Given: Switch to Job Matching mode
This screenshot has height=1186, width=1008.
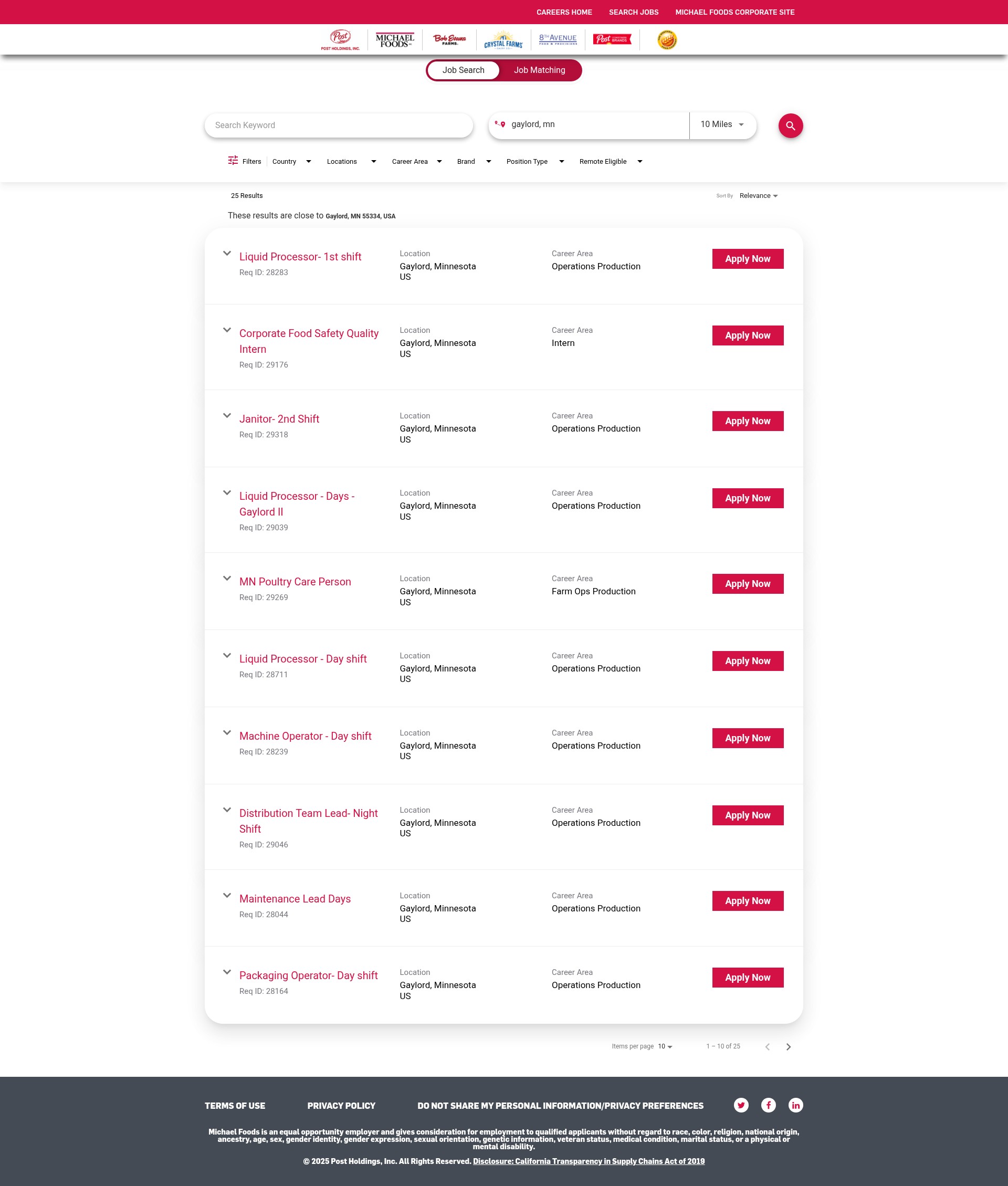Looking at the screenshot, I should tap(539, 70).
